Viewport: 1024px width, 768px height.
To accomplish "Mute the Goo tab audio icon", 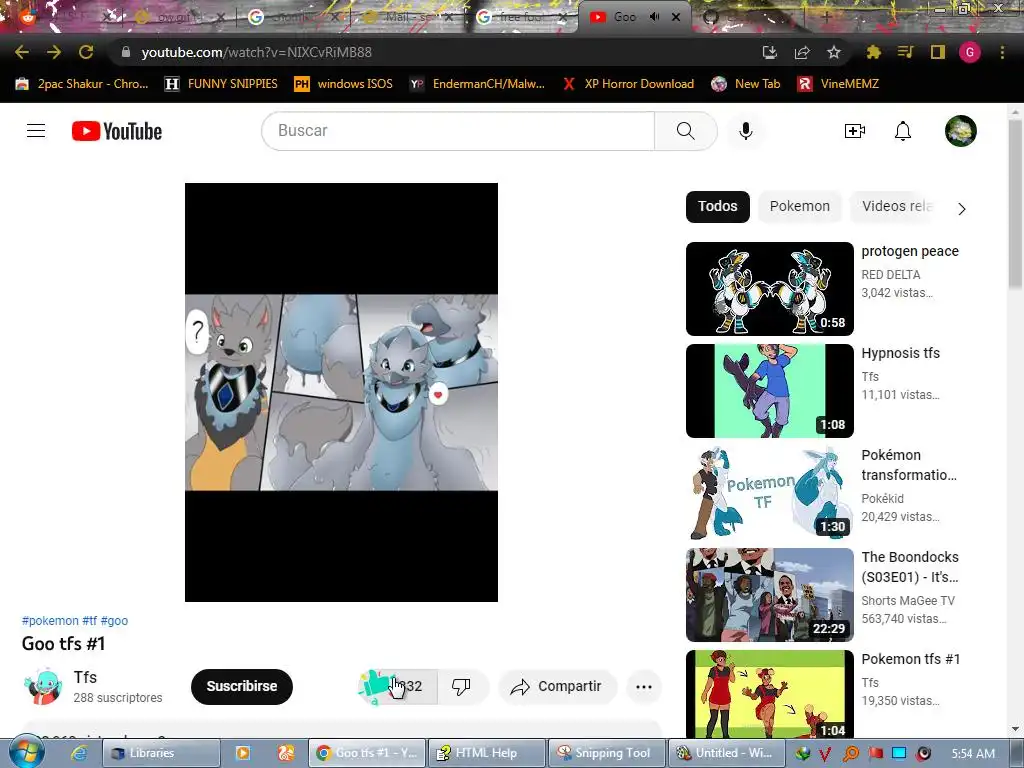I will [x=654, y=17].
